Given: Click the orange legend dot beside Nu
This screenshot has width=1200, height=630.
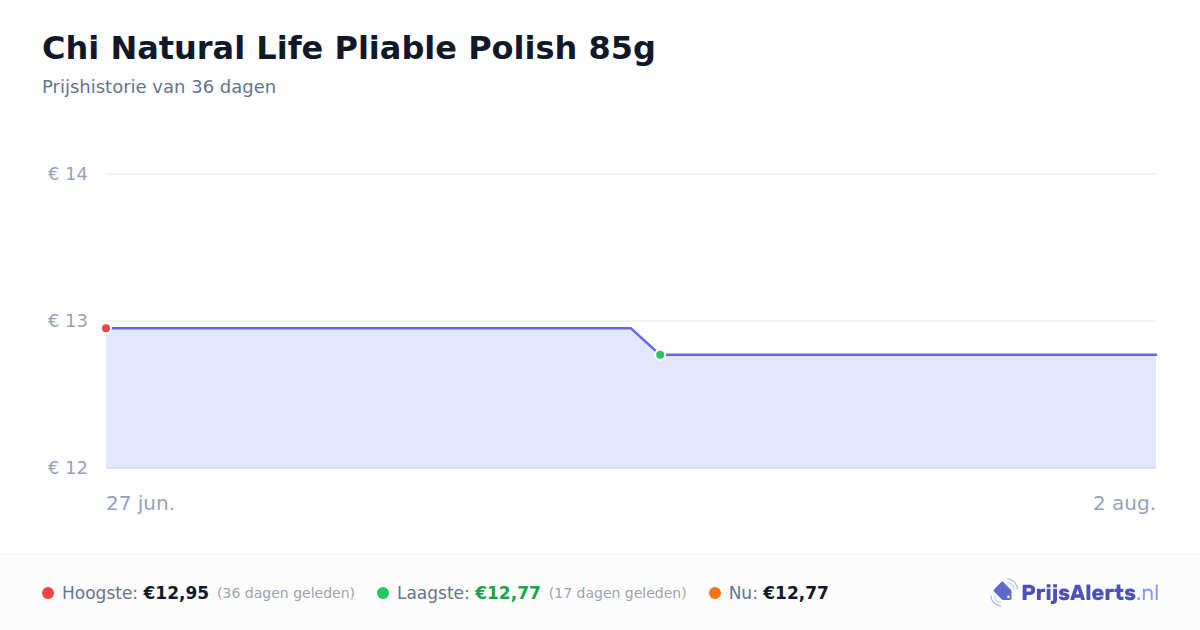Looking at the screenshot, I should click(x=715, y=593).
